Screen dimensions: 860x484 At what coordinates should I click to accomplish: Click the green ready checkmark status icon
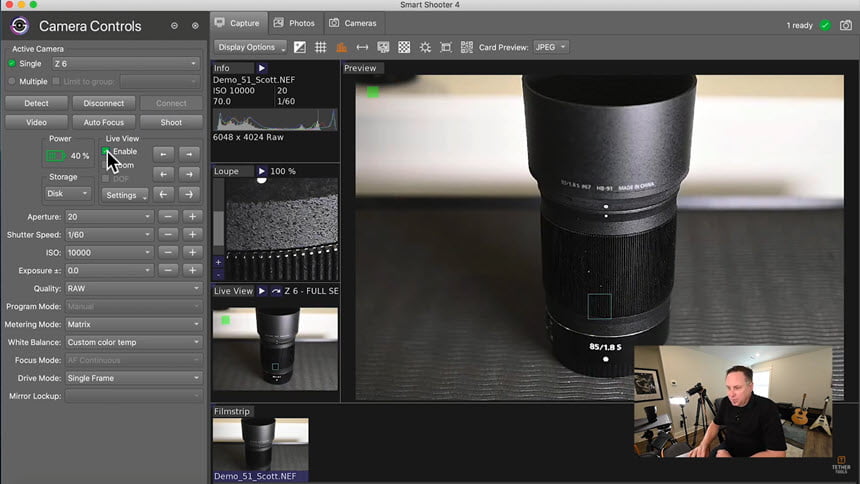coord(825,25)
